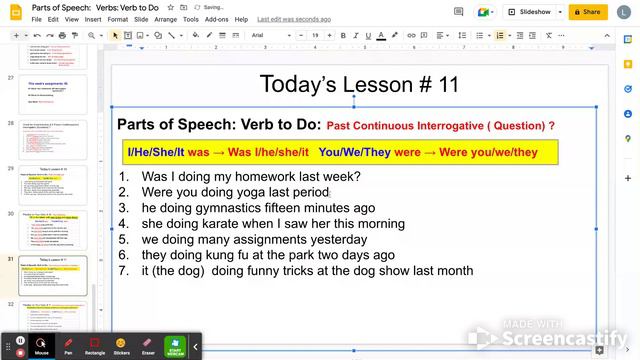Click the highlight color marker
The height and width of the screenshot is (360, 640).
(394, 36)
